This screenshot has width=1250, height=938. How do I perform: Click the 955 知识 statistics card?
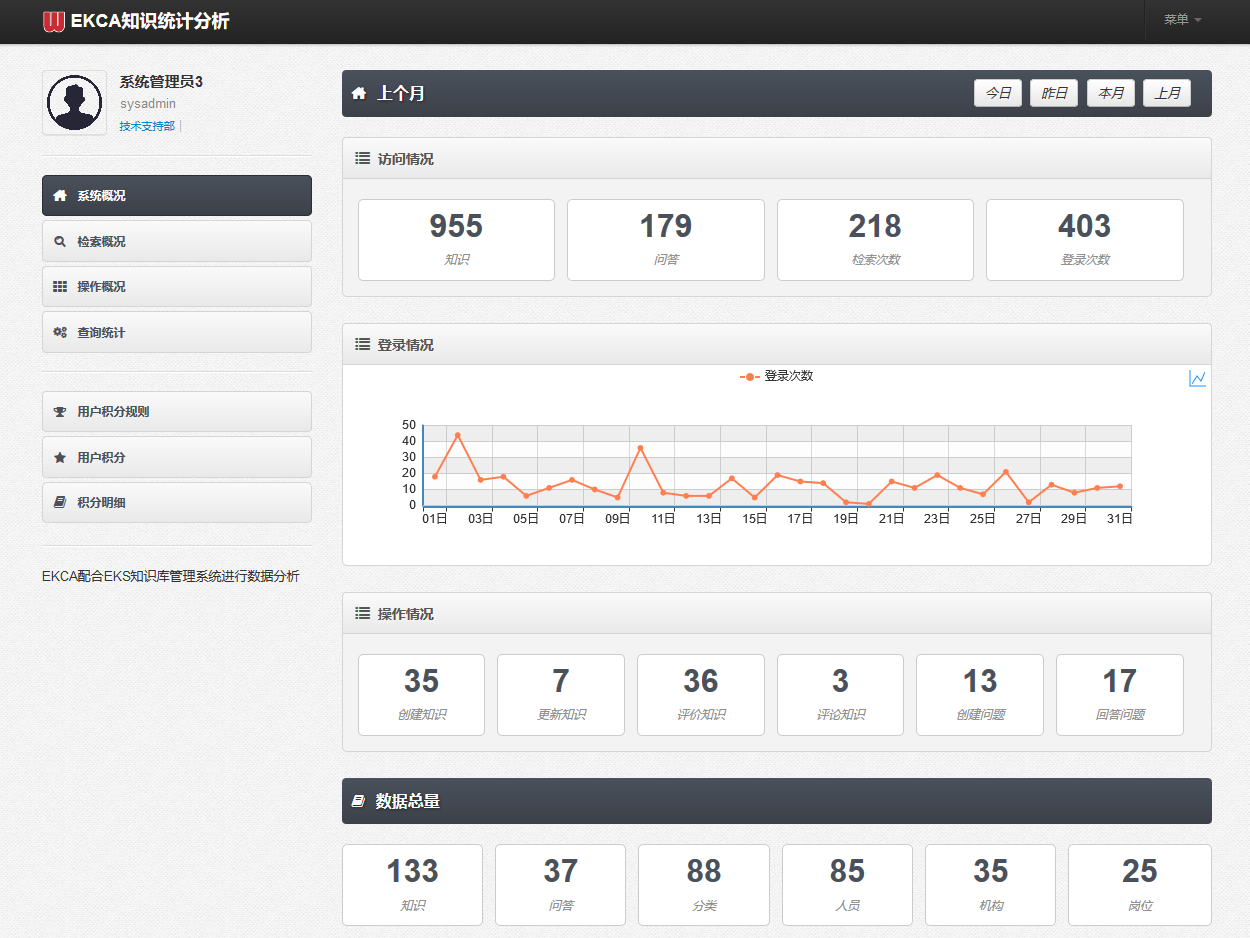pos(456,240)
